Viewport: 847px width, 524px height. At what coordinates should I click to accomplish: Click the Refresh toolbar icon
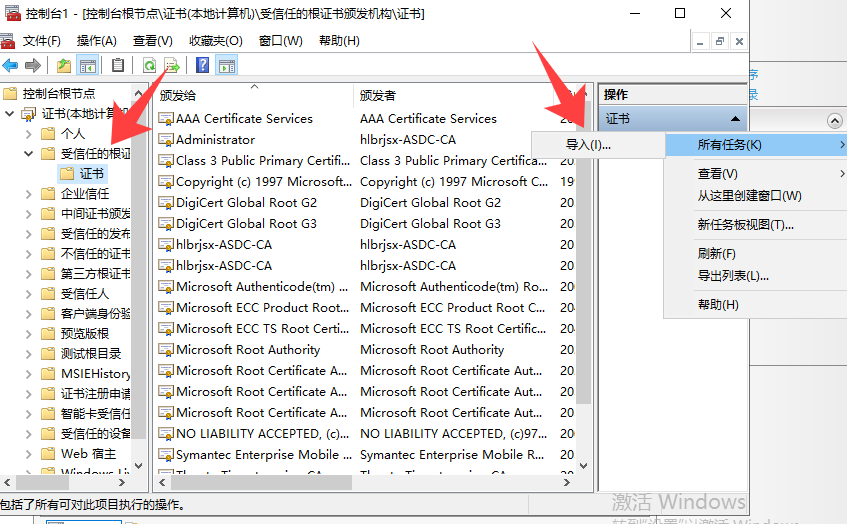149,65
